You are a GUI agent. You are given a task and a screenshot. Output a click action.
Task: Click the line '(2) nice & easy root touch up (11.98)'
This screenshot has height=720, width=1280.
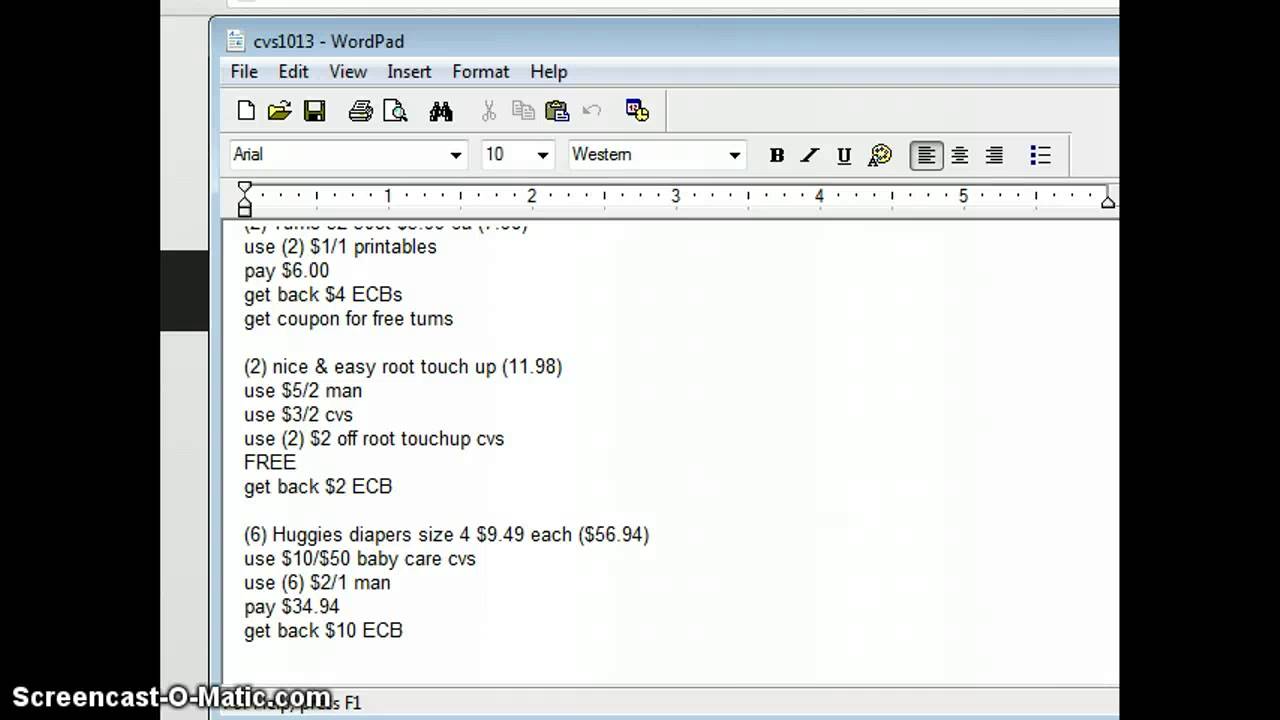(x=403, y=367)
